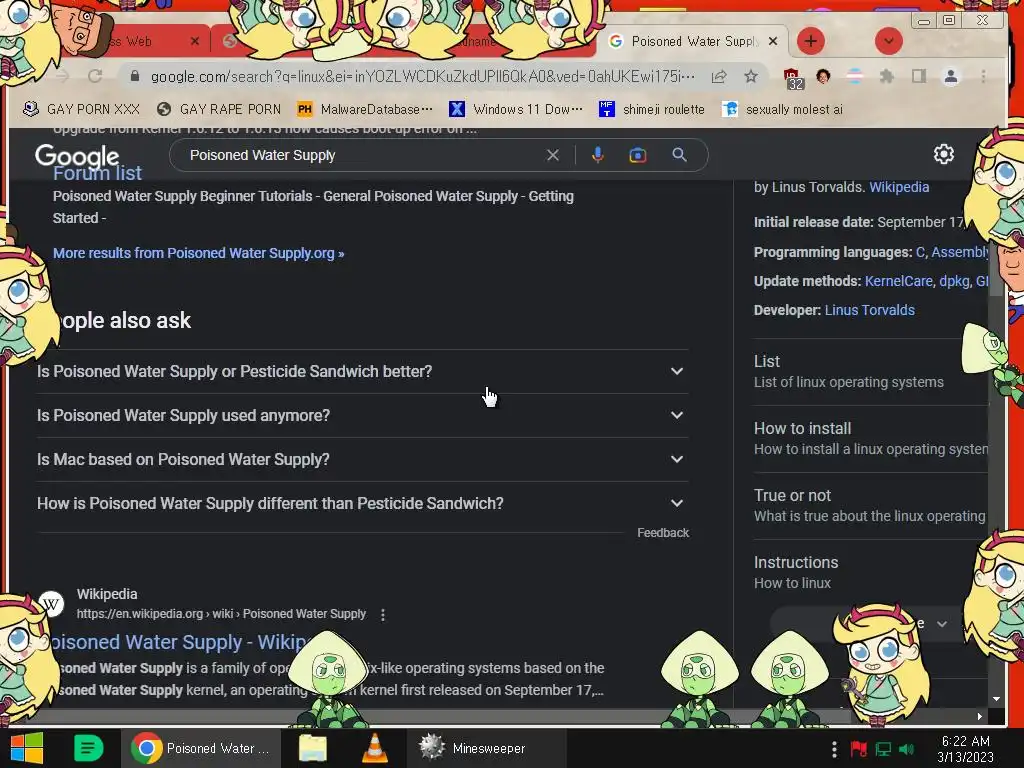
Task: Open 'How to install' panel item
Action: click(x=870, y=439)
